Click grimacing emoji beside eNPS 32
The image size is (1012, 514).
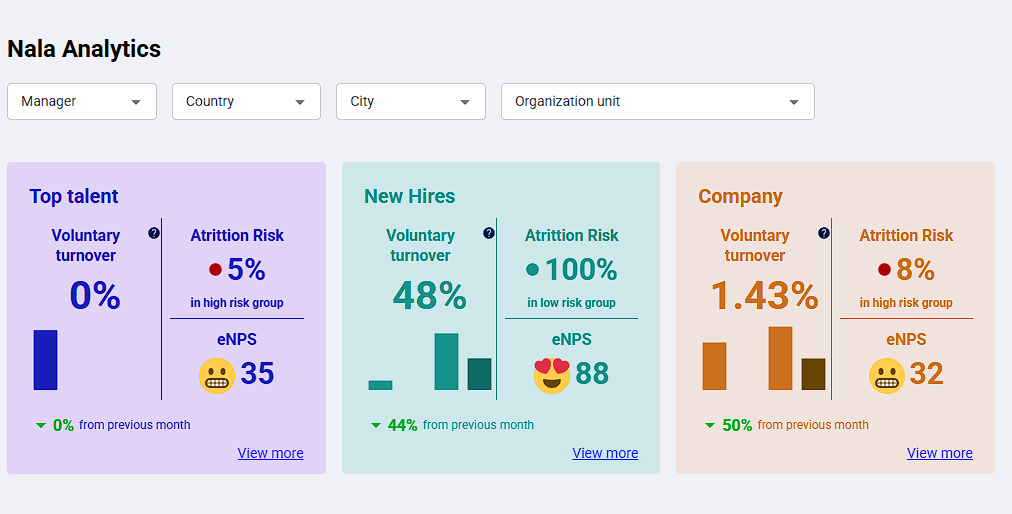886,375
